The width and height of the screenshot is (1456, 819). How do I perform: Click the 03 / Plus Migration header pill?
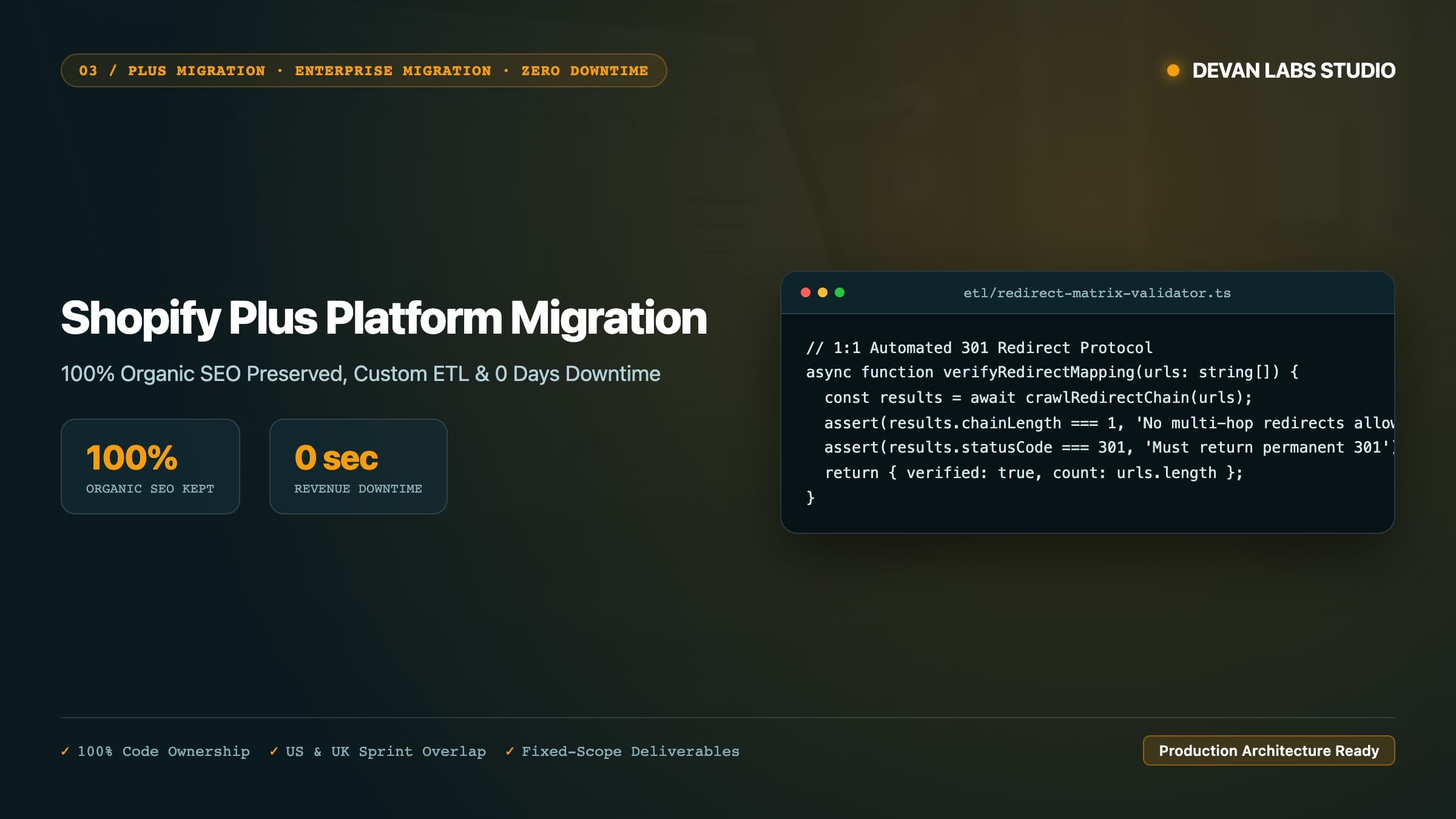point(363,70)
